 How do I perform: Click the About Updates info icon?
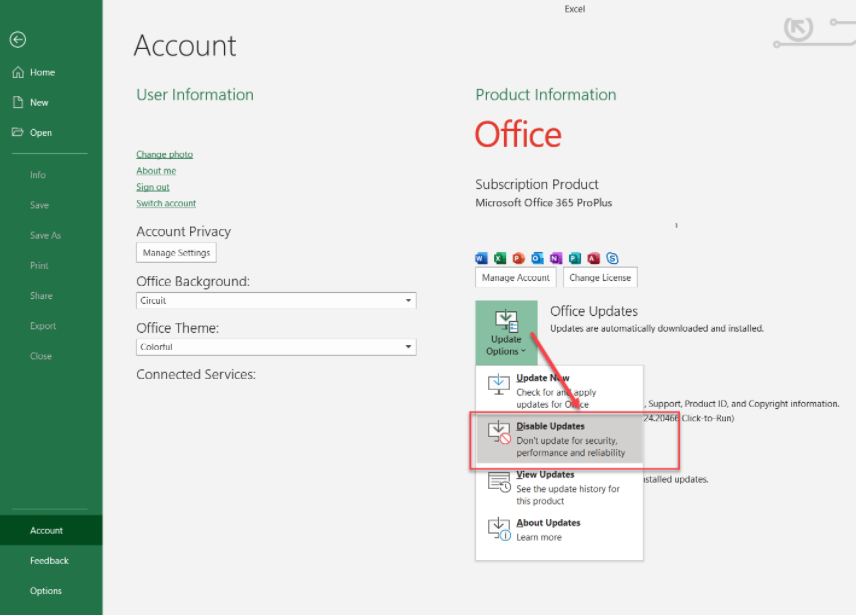[x=499, y=529]
